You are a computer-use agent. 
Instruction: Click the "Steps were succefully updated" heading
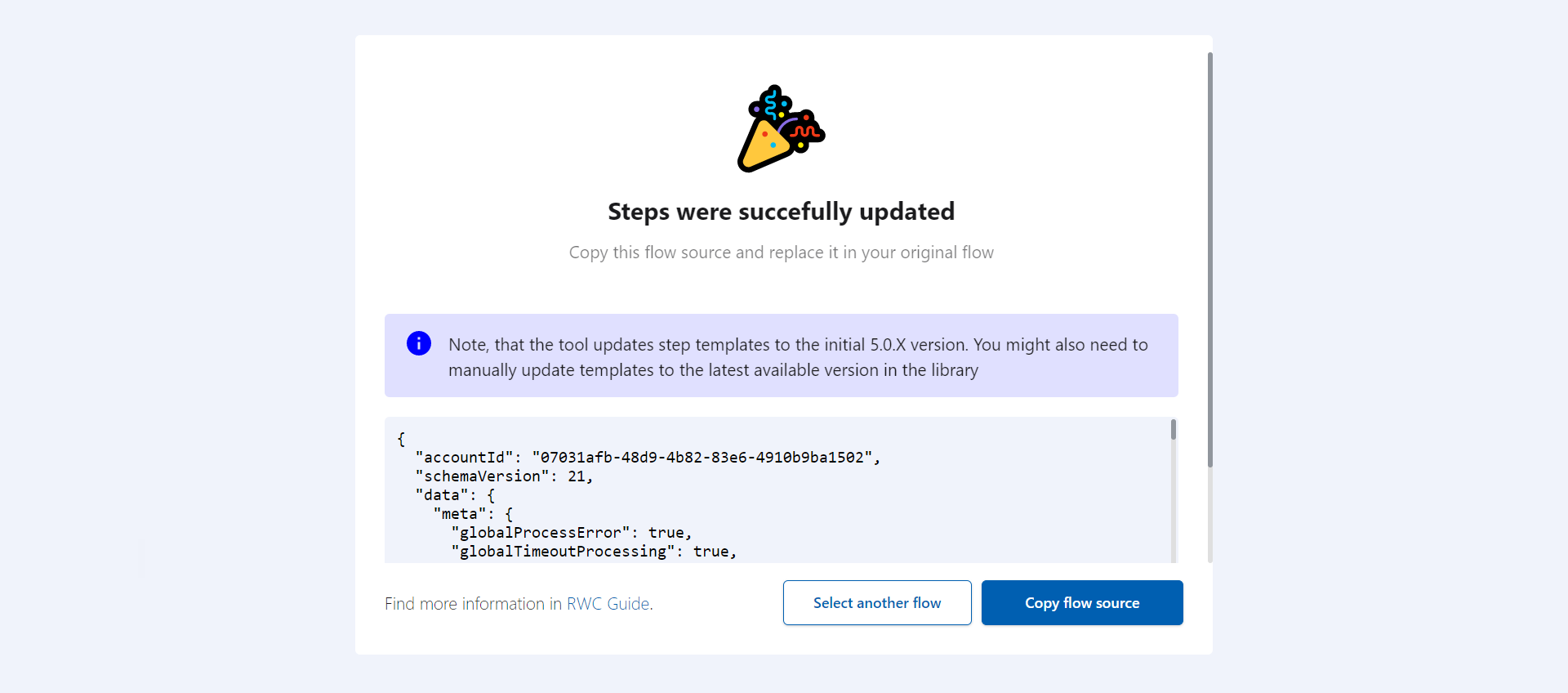pos(782,212)
